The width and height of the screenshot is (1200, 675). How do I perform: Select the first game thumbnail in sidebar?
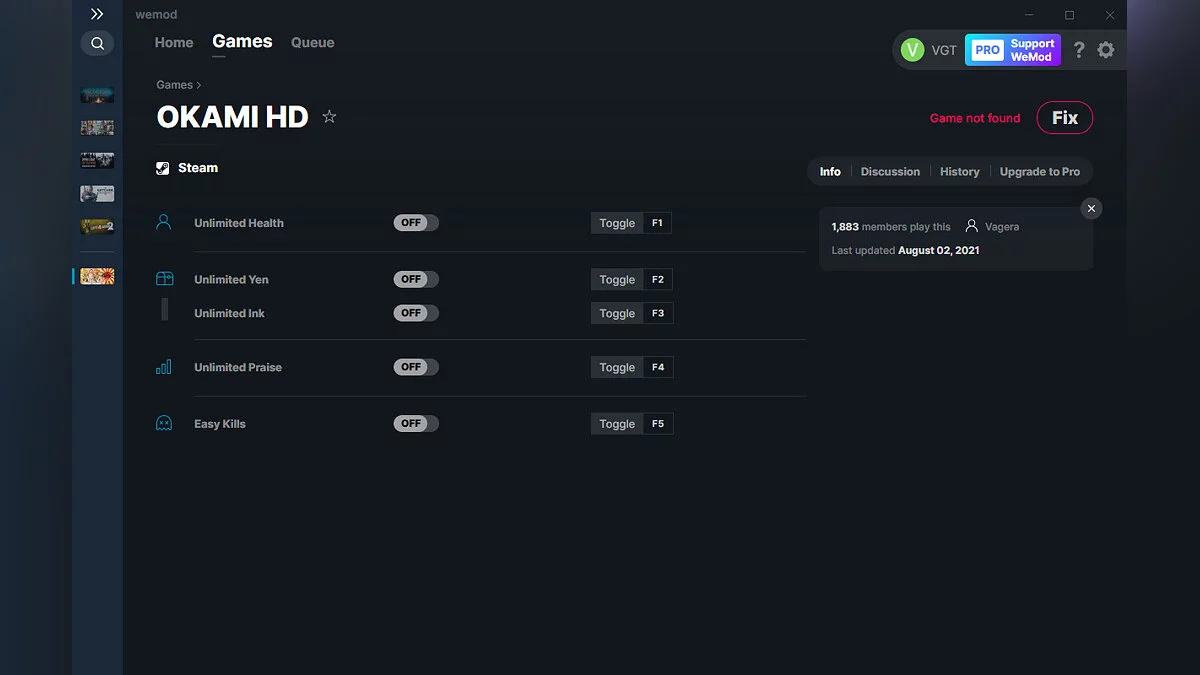coord(97,95)
